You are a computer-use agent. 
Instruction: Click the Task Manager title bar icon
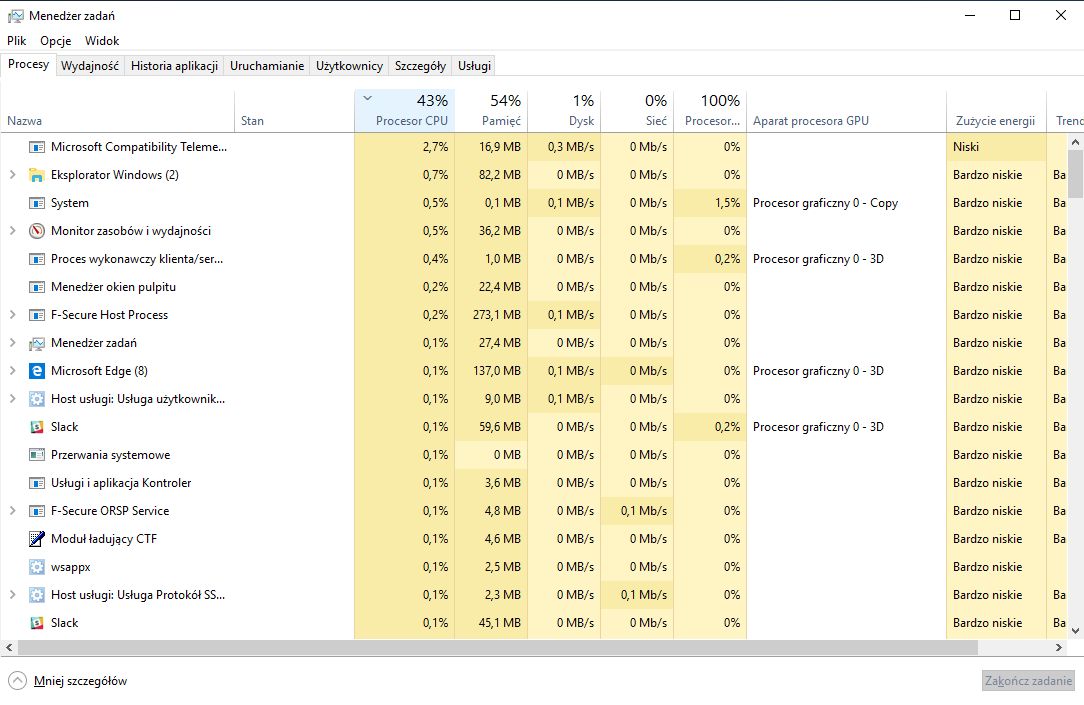coord(15,16)
